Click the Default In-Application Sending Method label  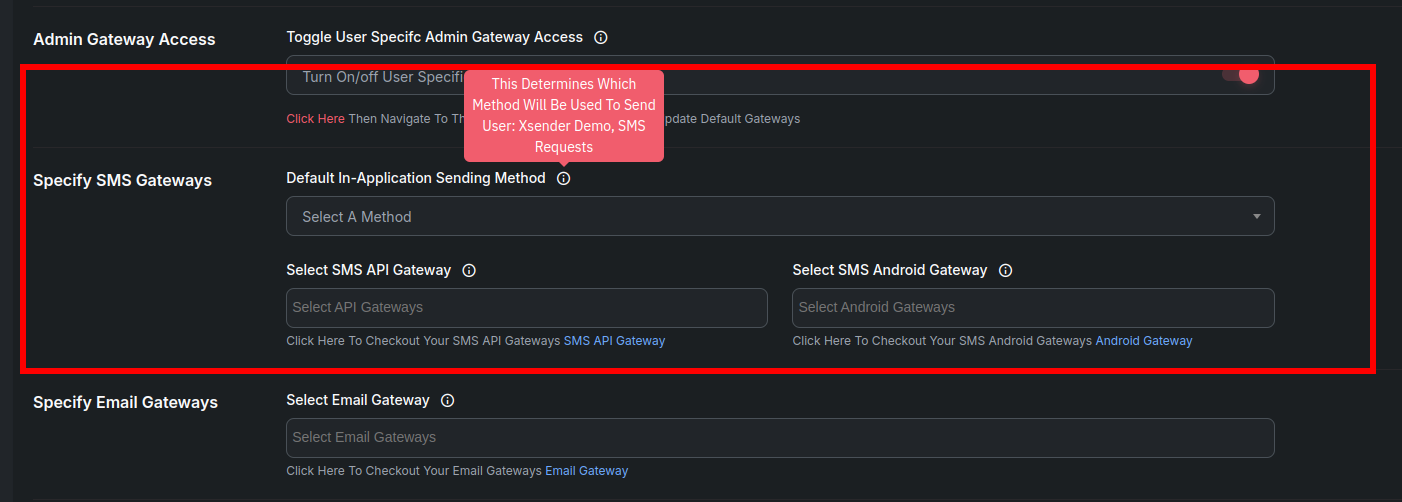416,178
